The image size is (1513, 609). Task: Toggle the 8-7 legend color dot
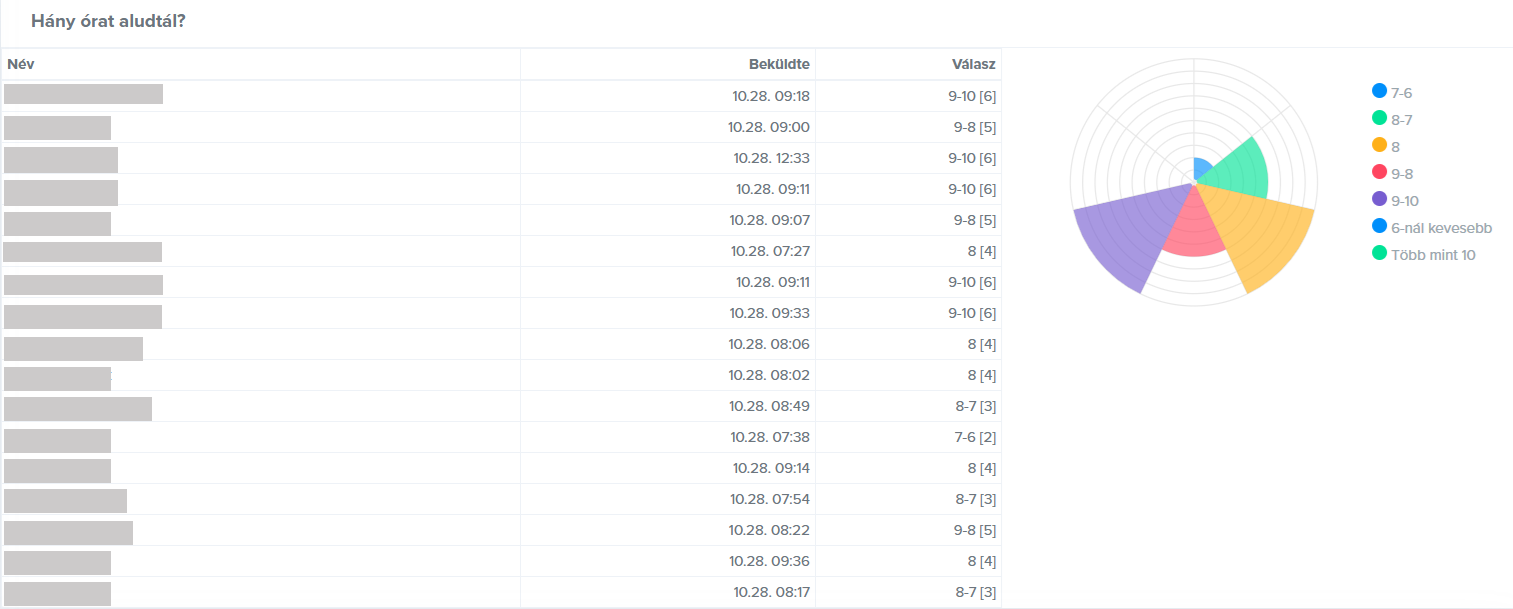[1380, 119]
